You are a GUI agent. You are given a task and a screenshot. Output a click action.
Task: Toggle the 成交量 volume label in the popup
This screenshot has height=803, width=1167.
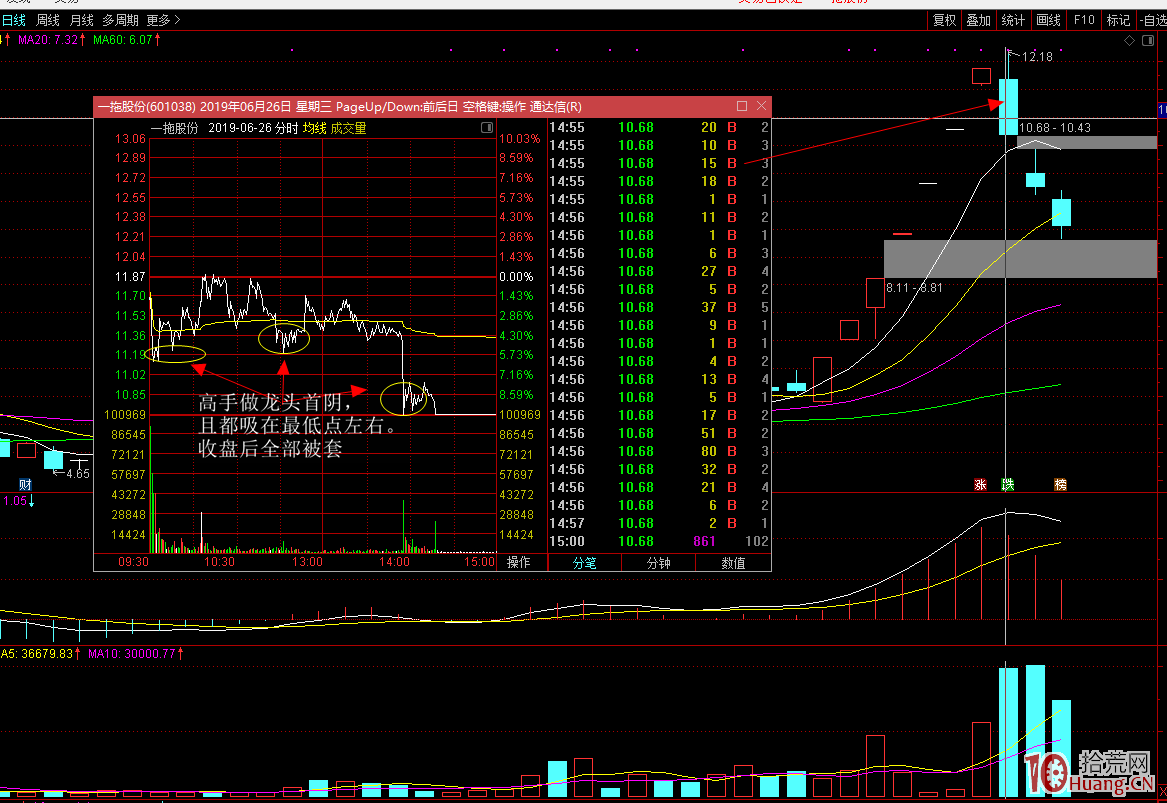(349, 128)
